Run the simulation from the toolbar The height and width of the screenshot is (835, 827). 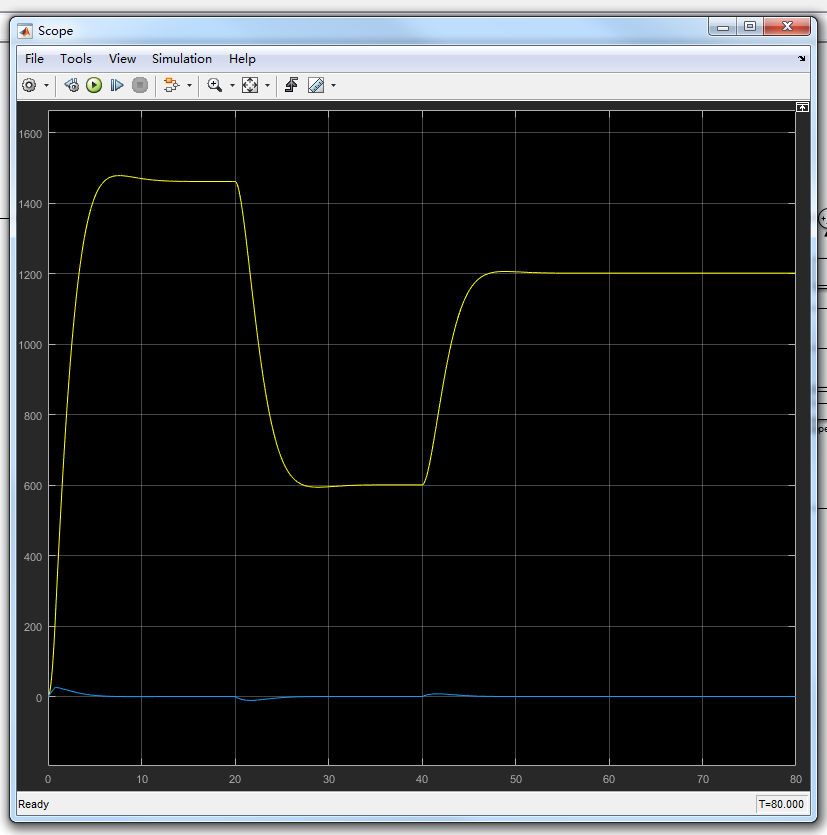[x=94, y=85]
